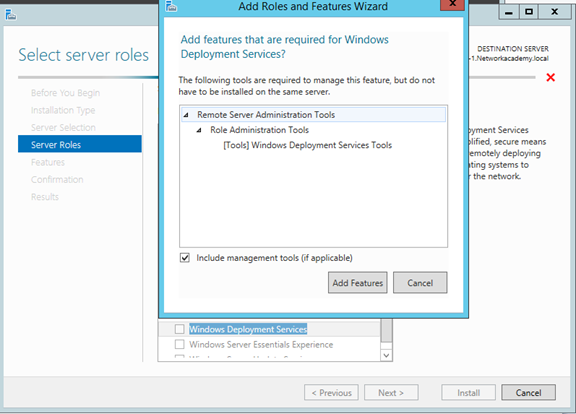Screen dimensions: 576x414
Task: Click the Server Manager icon in background window
Action: pyautogui.click(x=11, y=15)
